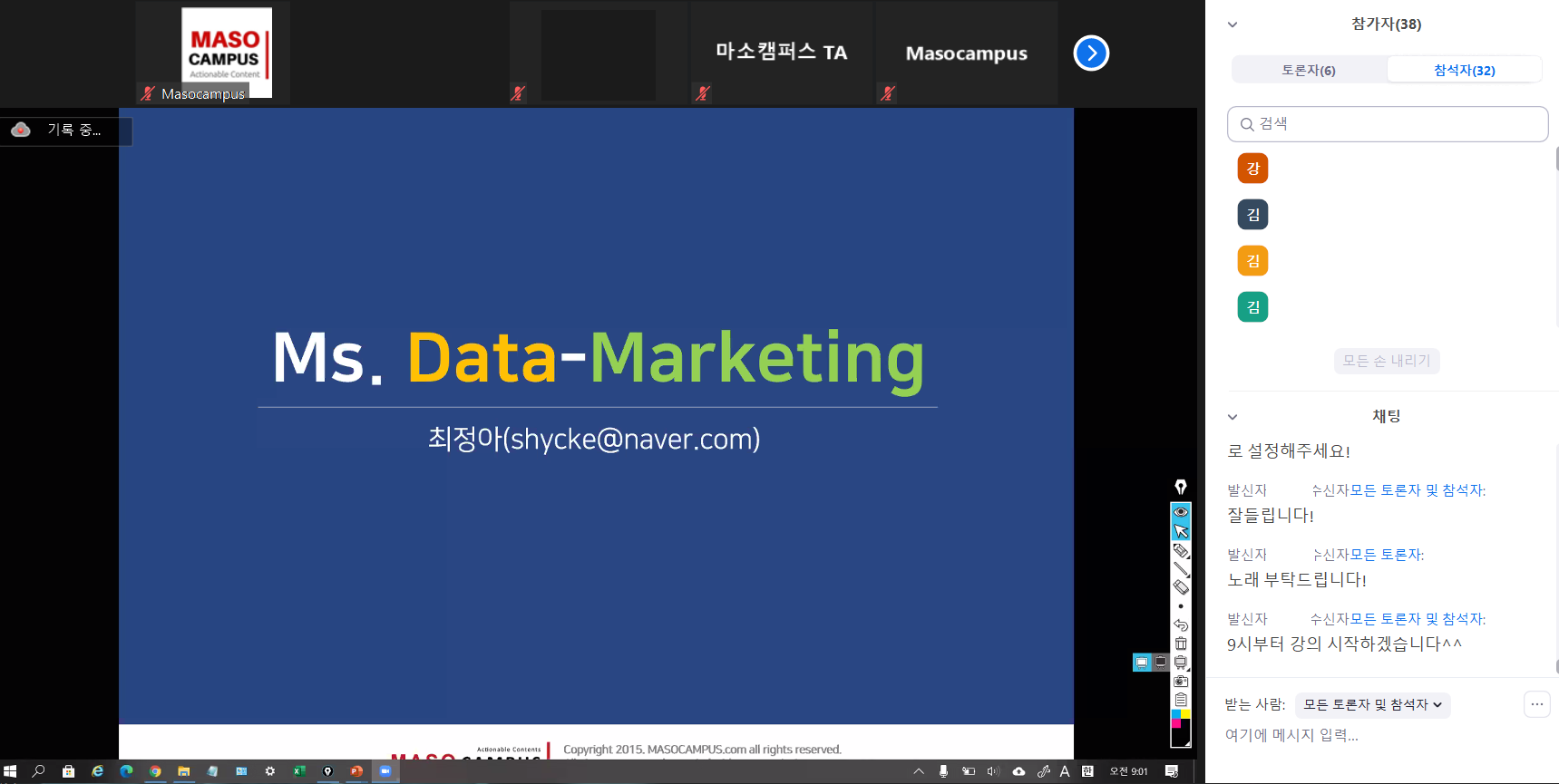
Task: Take a screenshot with the camera icon
Action: tap(1181, 681)
